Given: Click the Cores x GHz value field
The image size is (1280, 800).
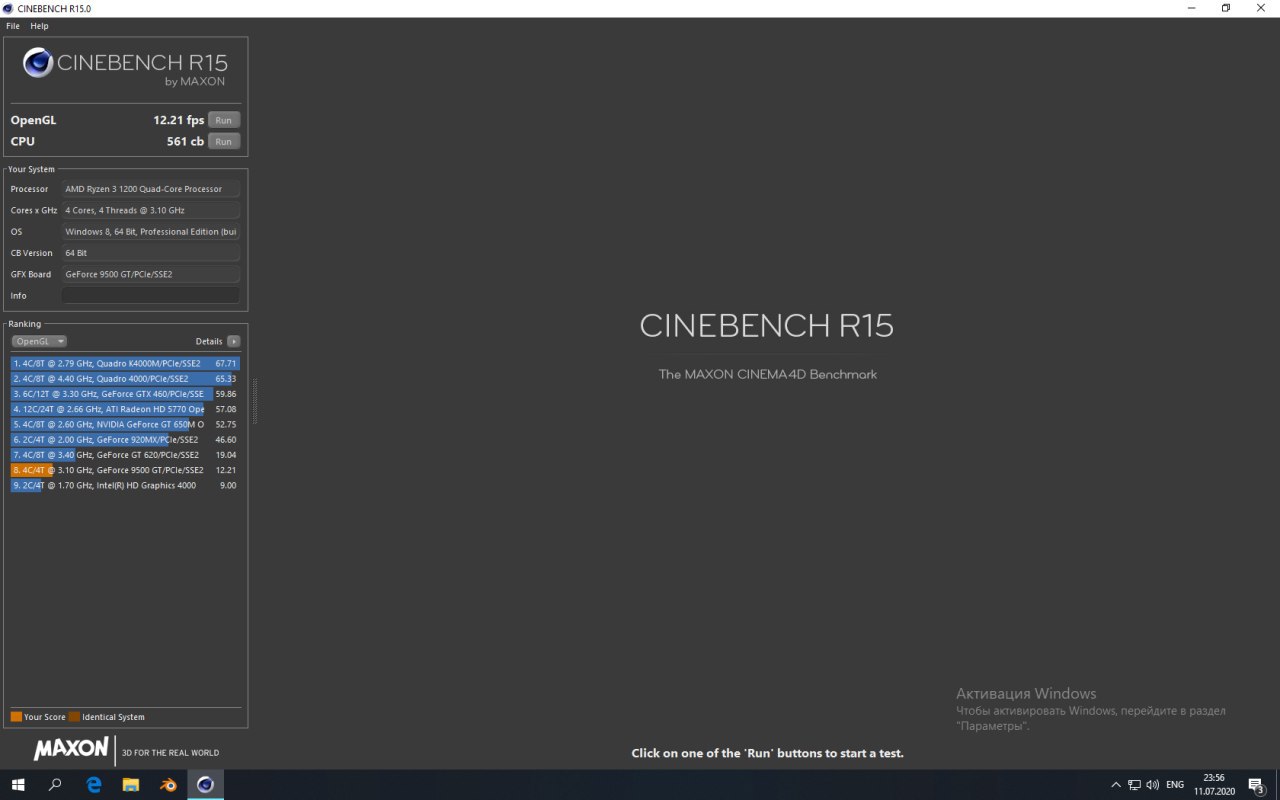Looking at the screenshot, I should pyautogui.click(x=150, y=210).
